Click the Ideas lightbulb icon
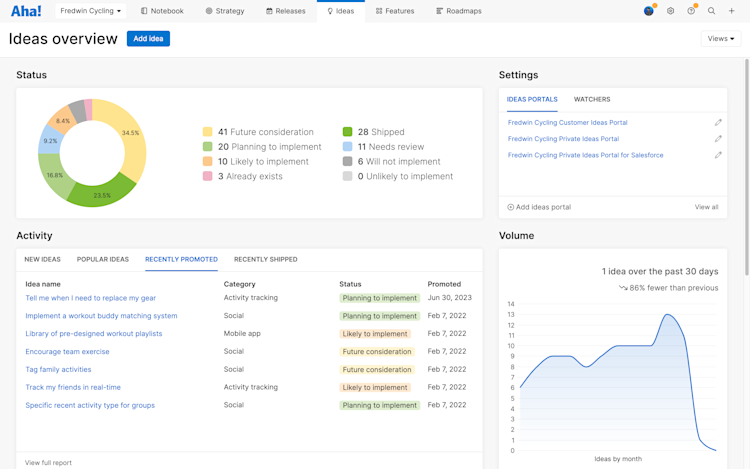The height and width of the screenshot is (469, 750). click(330, 11)
